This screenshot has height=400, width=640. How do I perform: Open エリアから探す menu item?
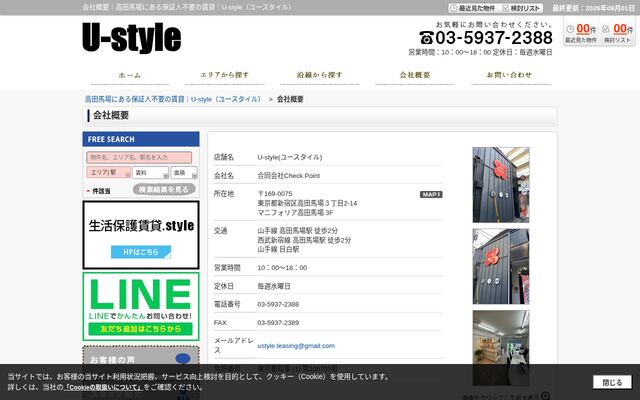coord(224,75)
